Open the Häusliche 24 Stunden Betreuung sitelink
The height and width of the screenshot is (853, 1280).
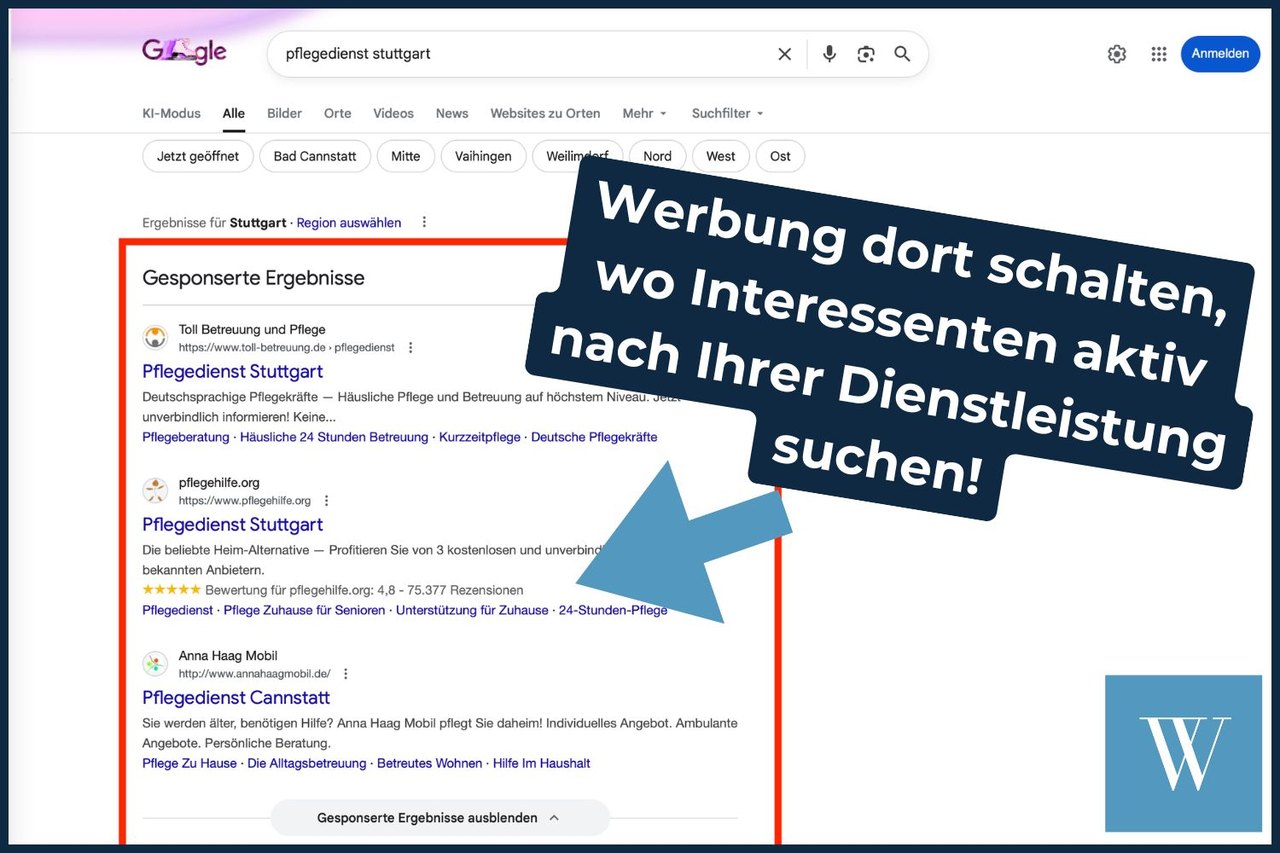click(x=334, y=437)
